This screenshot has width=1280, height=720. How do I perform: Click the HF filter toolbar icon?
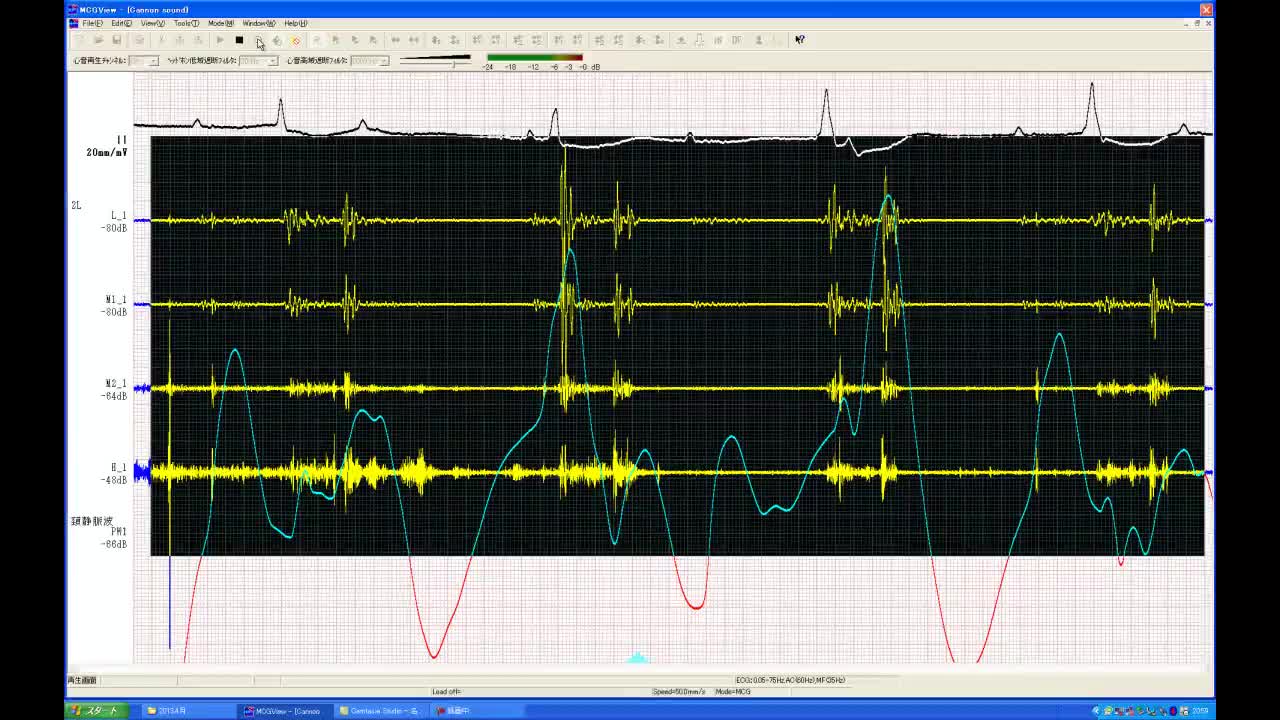[x=718, y=40]
